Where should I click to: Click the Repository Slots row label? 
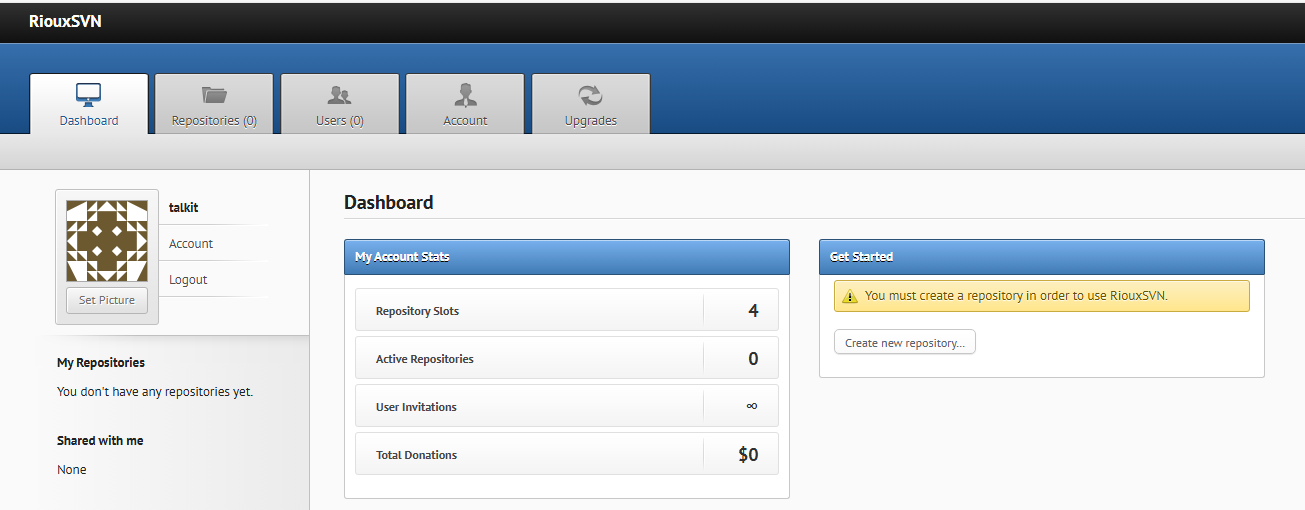[x=417, y=311]
